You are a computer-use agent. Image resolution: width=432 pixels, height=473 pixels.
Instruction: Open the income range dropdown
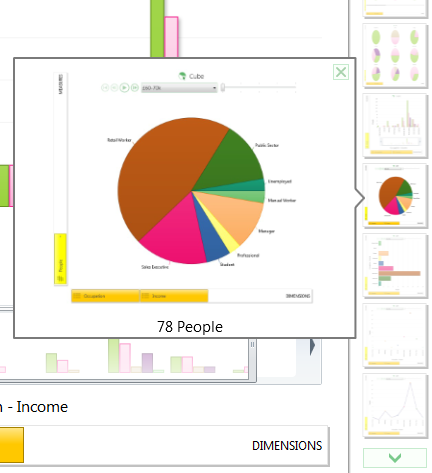pos(179,88)
